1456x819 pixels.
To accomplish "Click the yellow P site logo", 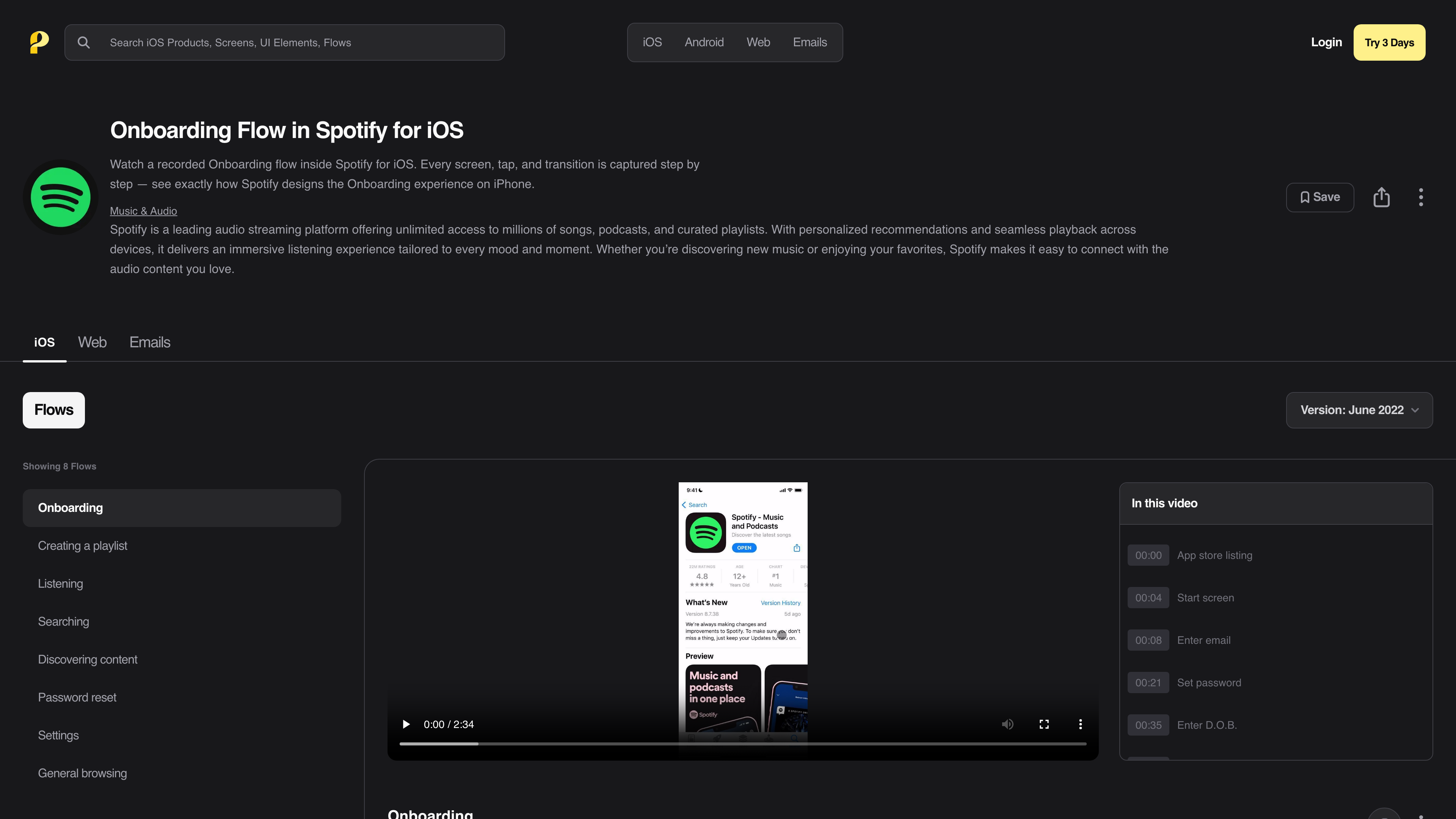I will click(39, 42).
